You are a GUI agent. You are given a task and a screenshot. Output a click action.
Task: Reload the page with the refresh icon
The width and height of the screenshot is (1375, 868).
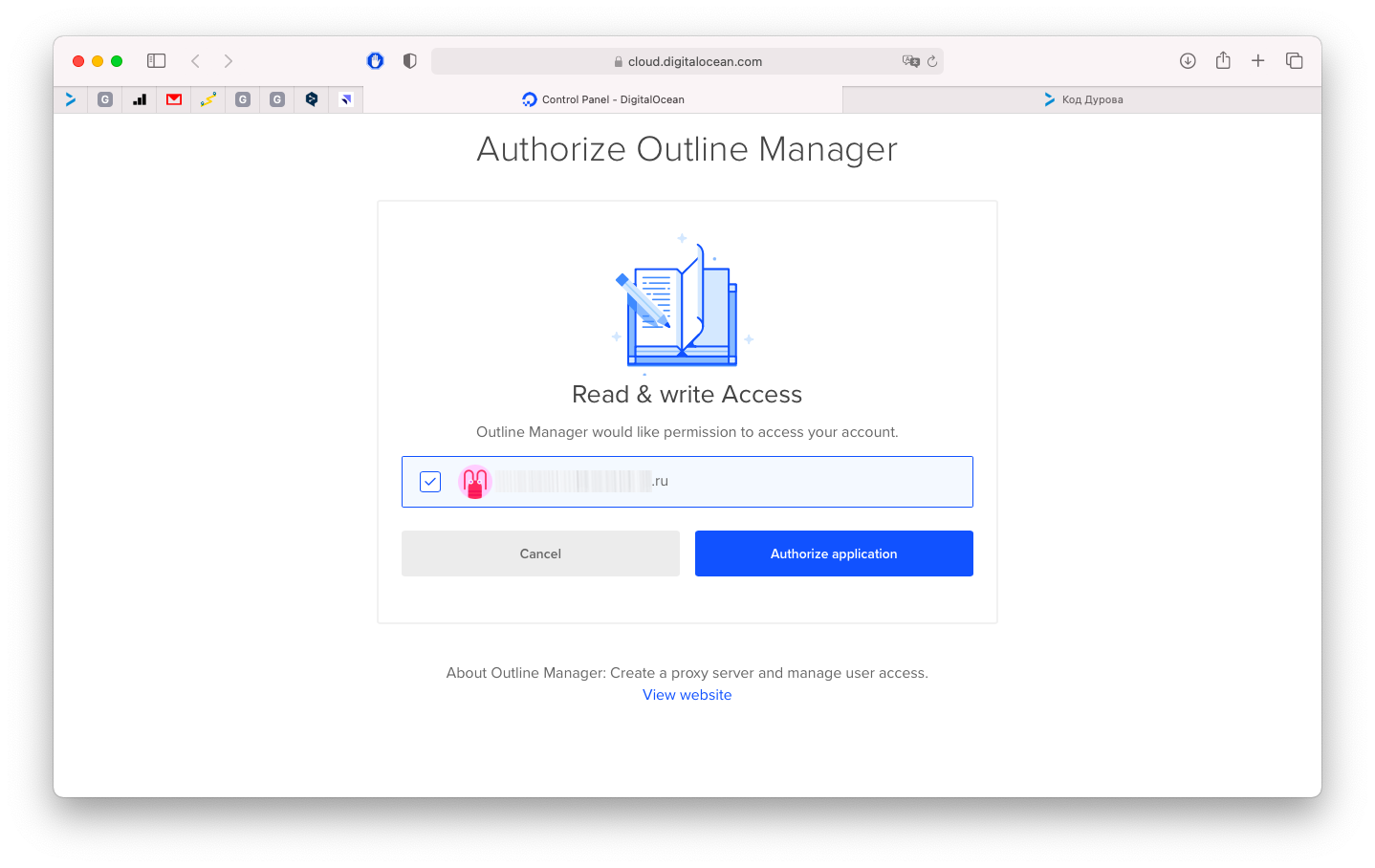pyautogui.click(x=932, y=61)
